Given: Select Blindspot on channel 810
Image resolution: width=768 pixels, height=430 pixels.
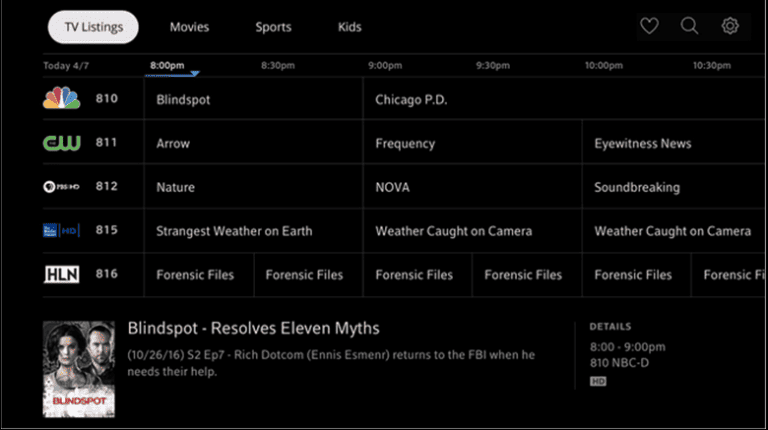Looking at the screenshot, I should 254,99.
